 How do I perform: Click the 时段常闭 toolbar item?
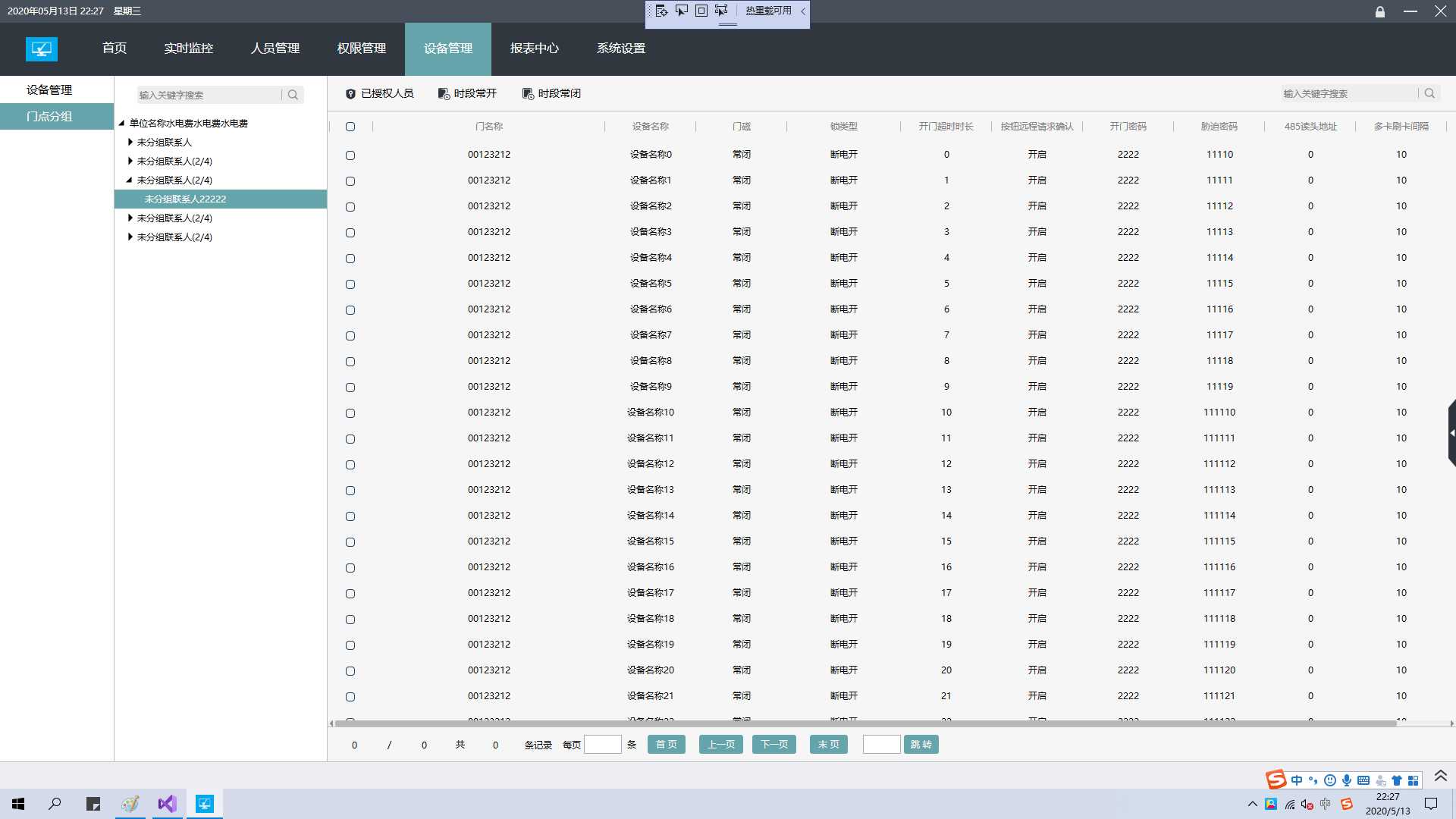(x=551, y=93)
